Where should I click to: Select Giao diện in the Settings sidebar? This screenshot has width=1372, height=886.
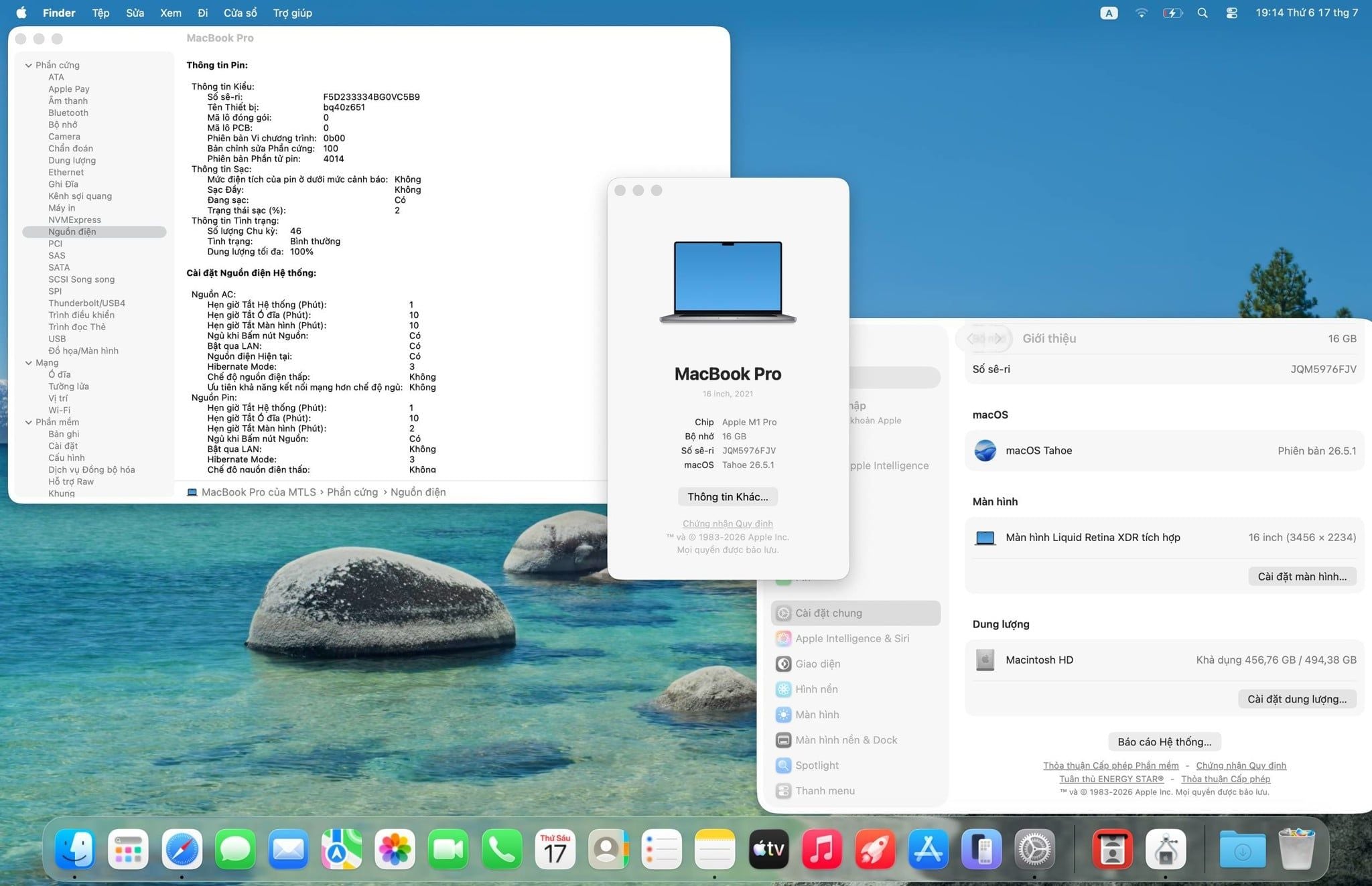[855, 664]
